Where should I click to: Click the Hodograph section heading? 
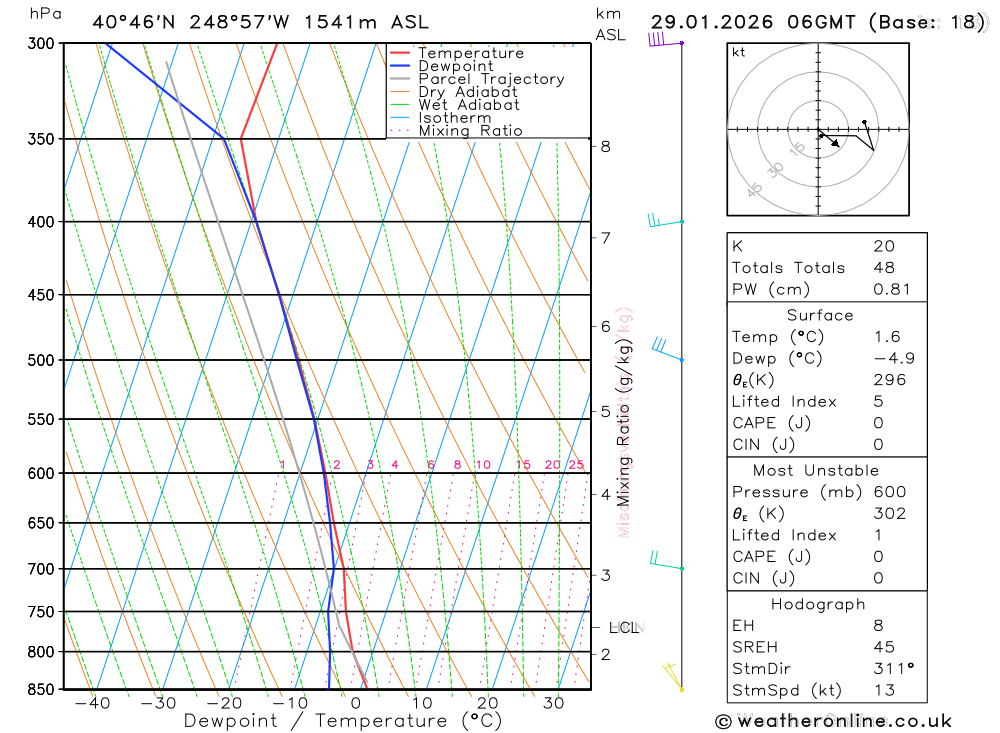(818, 604)
